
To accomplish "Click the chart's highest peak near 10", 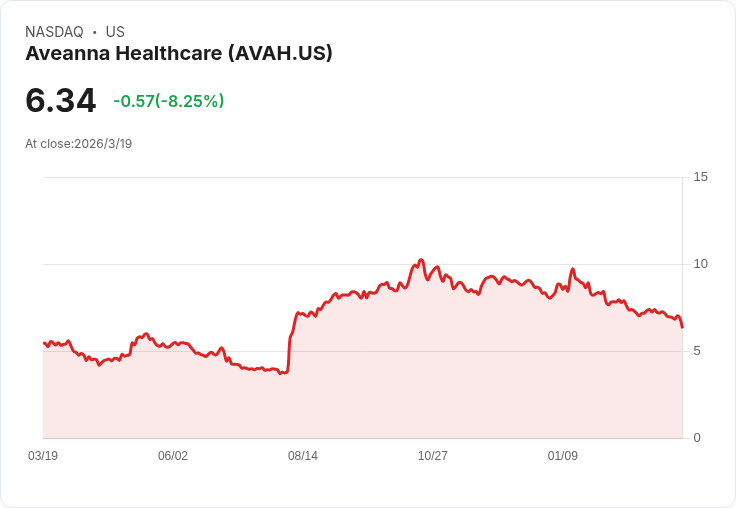I will pos(421,260).
